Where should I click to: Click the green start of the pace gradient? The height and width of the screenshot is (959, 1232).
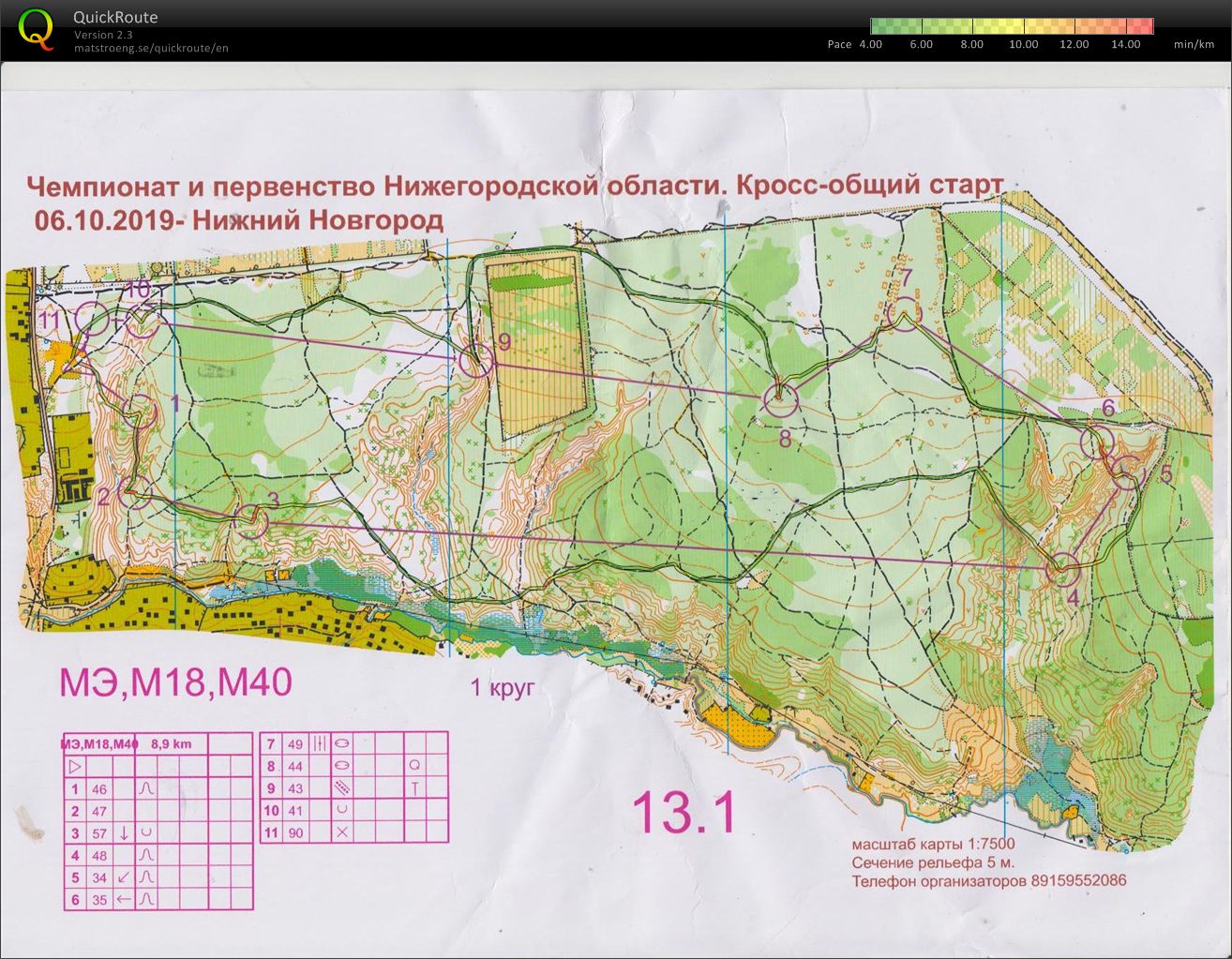coord(878,26)
